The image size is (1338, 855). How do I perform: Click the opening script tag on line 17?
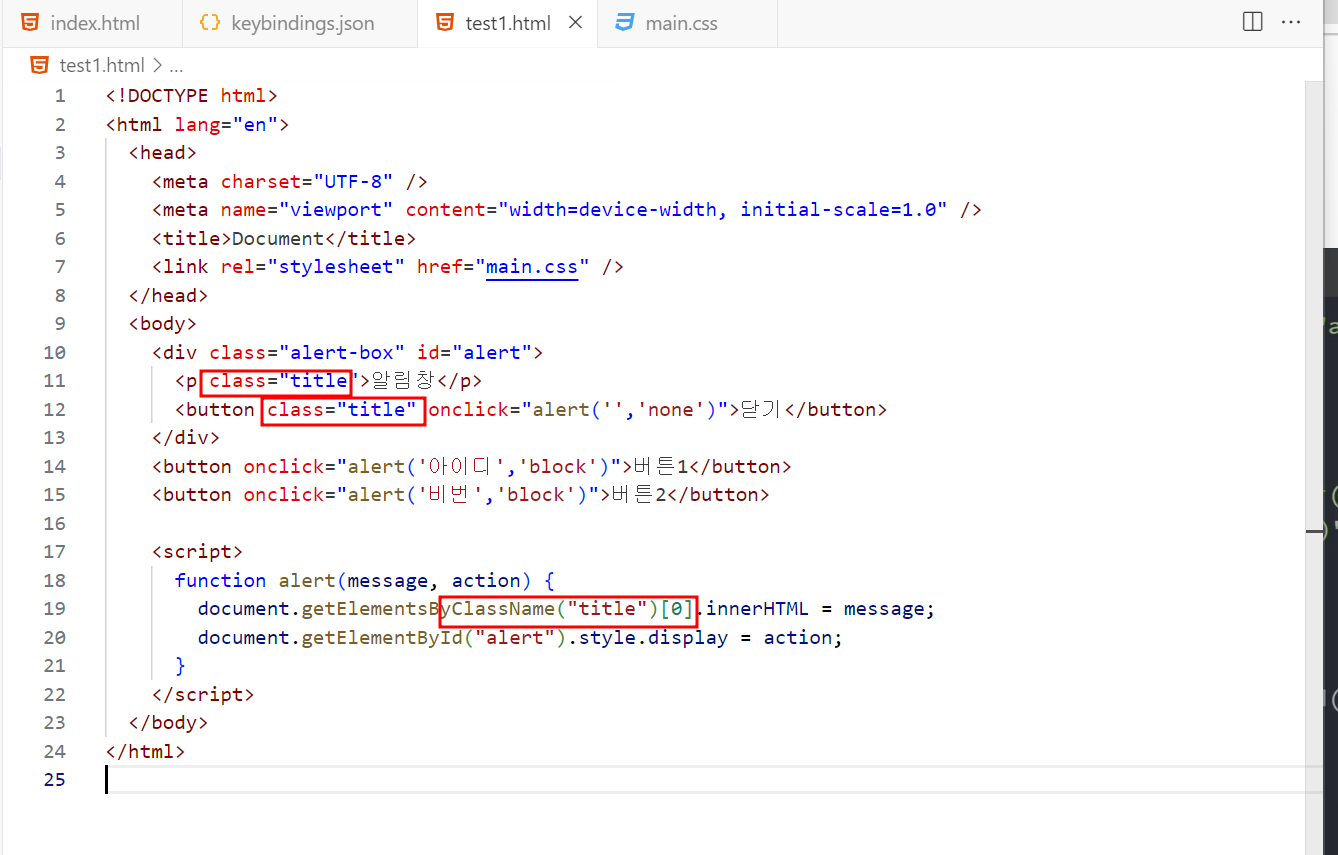pyautogui.click(x=197, y=552)
